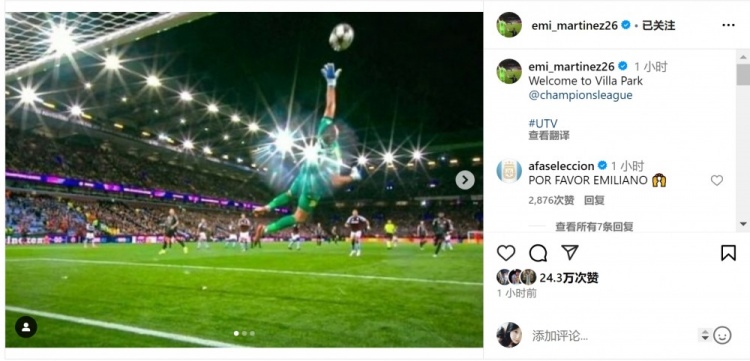
Task: Toggle the 已关注 following button
Action: pos(658,26)
